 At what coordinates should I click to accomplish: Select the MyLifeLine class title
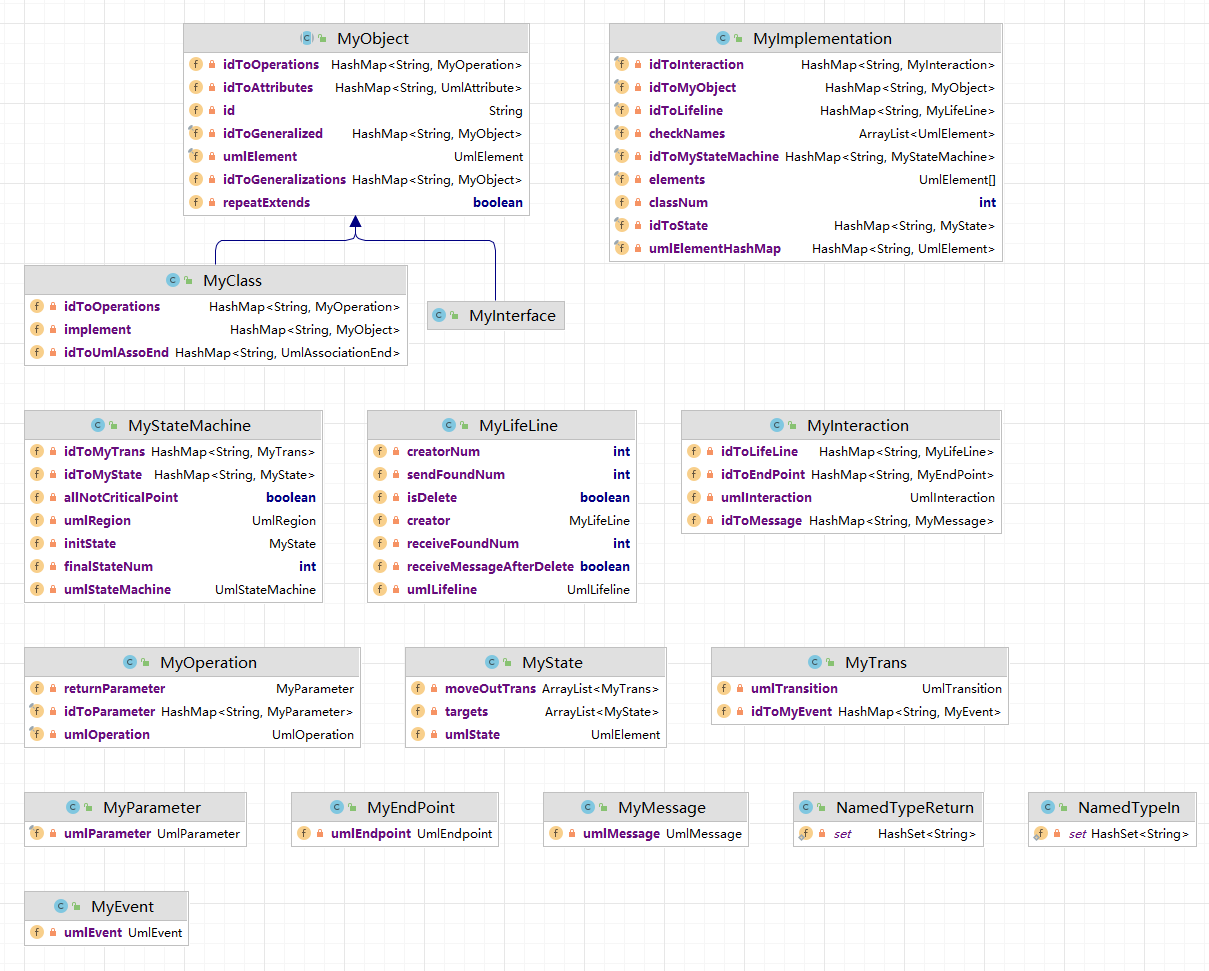pyautogui.click(x=518, y=426)
